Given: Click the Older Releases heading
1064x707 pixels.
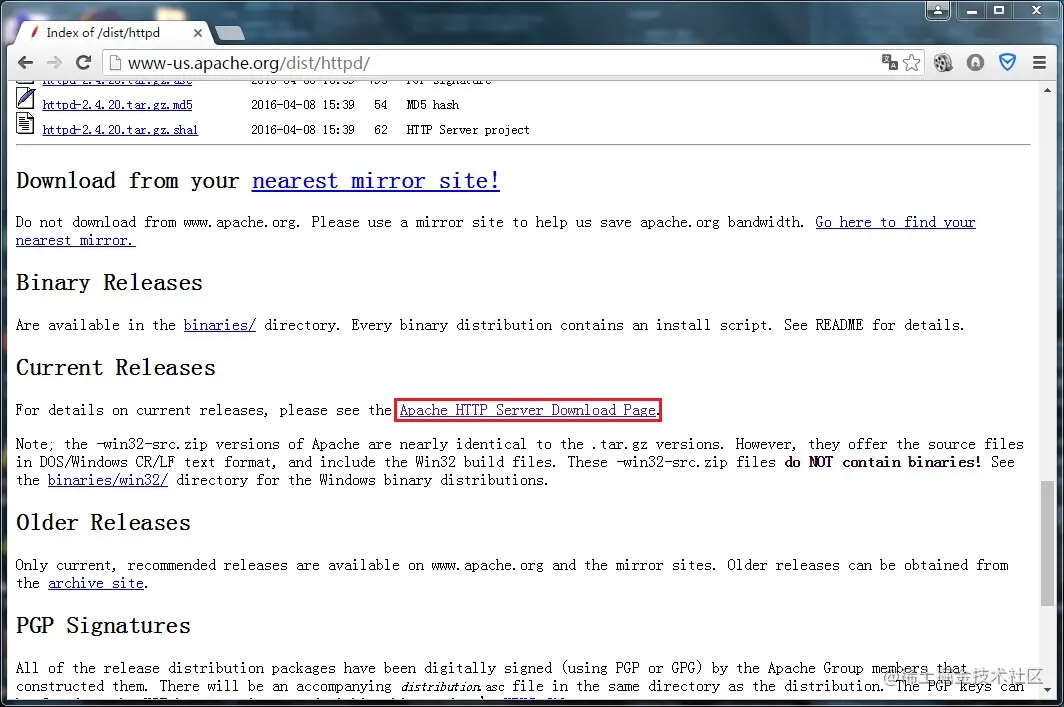Looking at the screenshot, I should pyautogui.click(x=103, y=522).
